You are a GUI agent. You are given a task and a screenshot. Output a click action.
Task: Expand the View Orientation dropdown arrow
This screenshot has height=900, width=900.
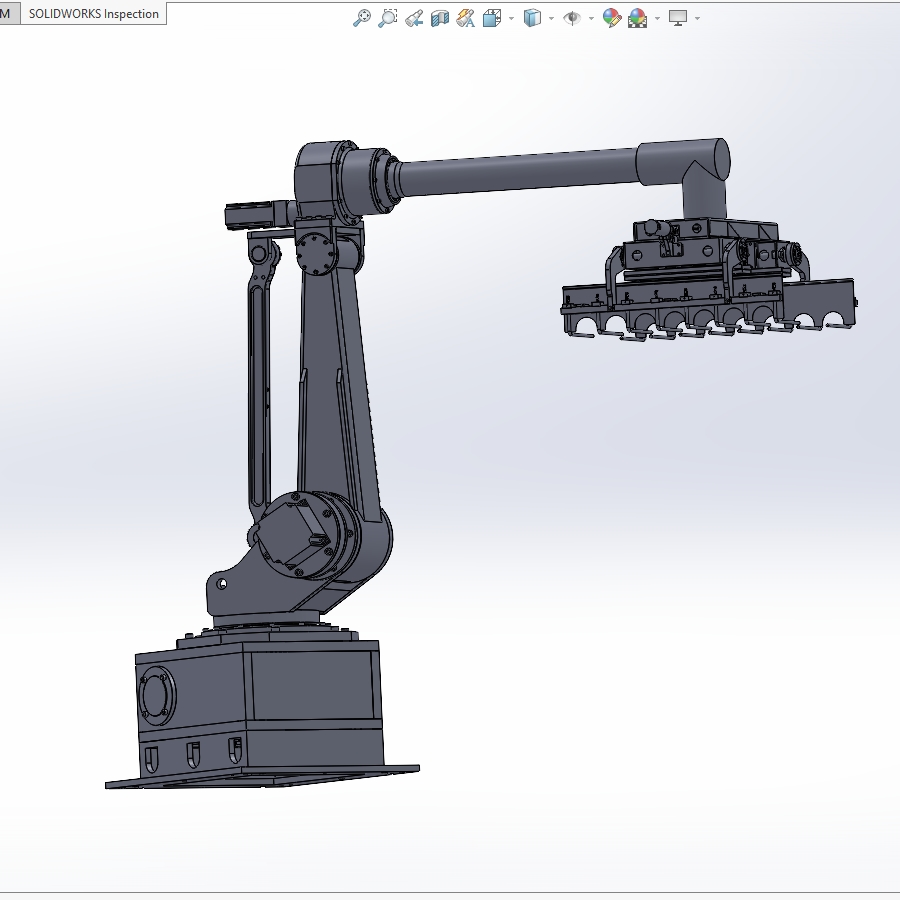coord(511,18)
